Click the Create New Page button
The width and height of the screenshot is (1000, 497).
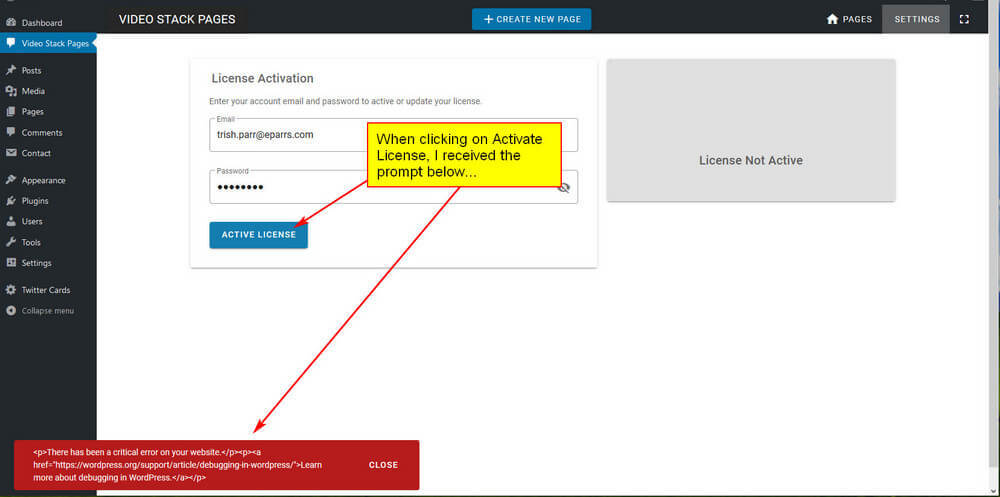[x=531, y=19]
